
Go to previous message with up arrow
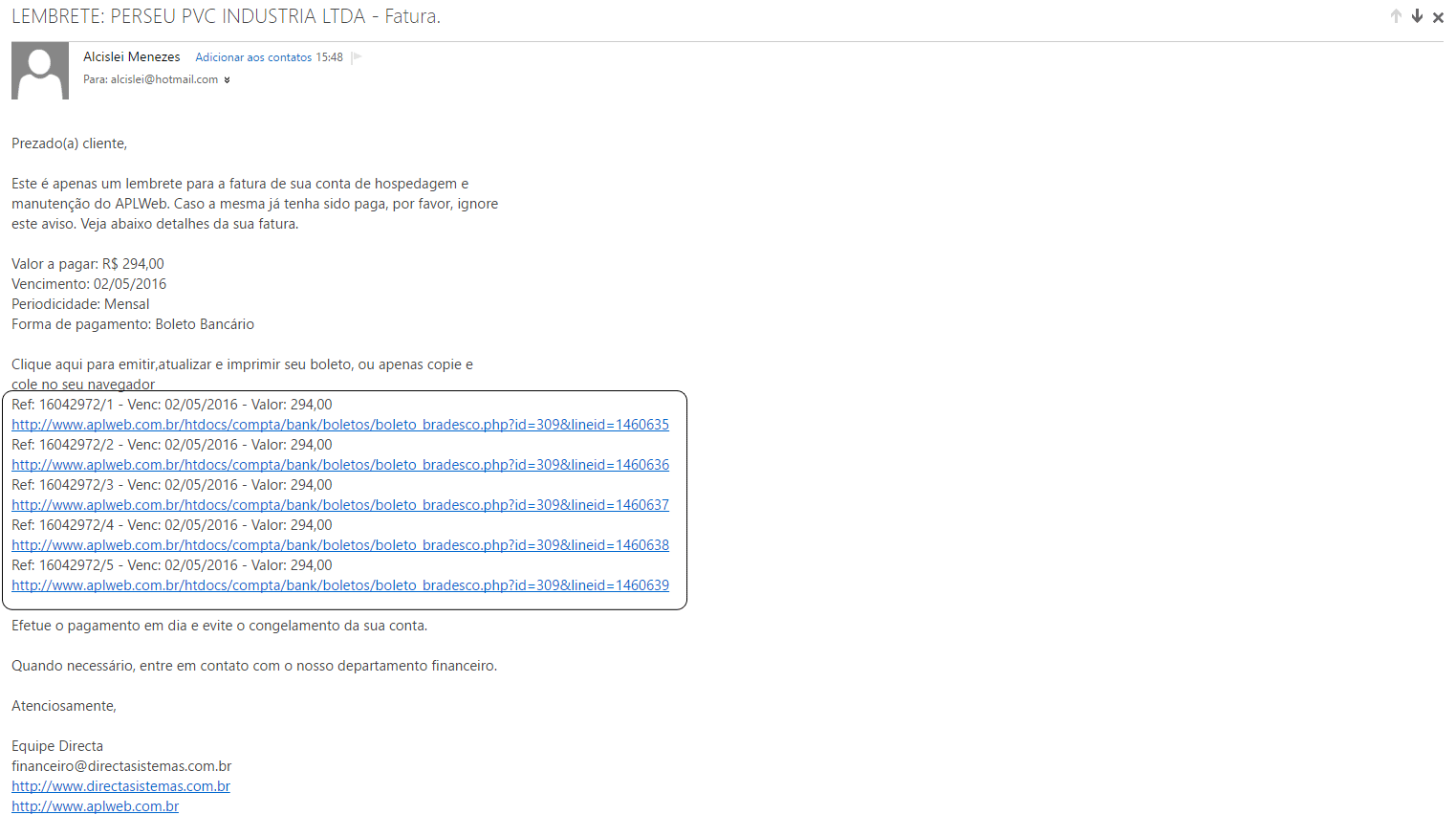pyautogui.click(x=1396, y=16)
